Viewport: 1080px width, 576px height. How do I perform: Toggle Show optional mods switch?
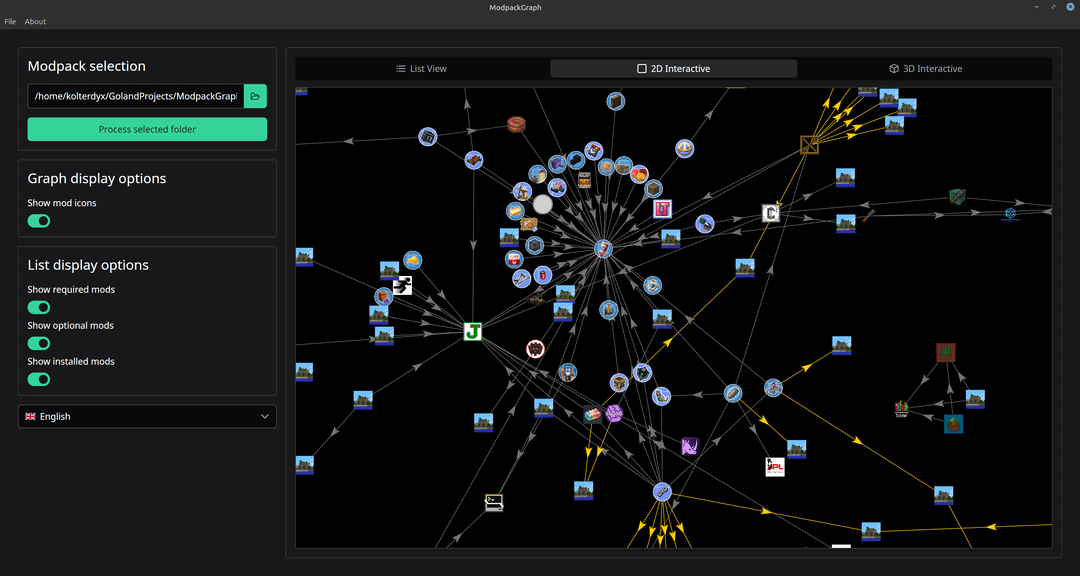coord(39,343)
